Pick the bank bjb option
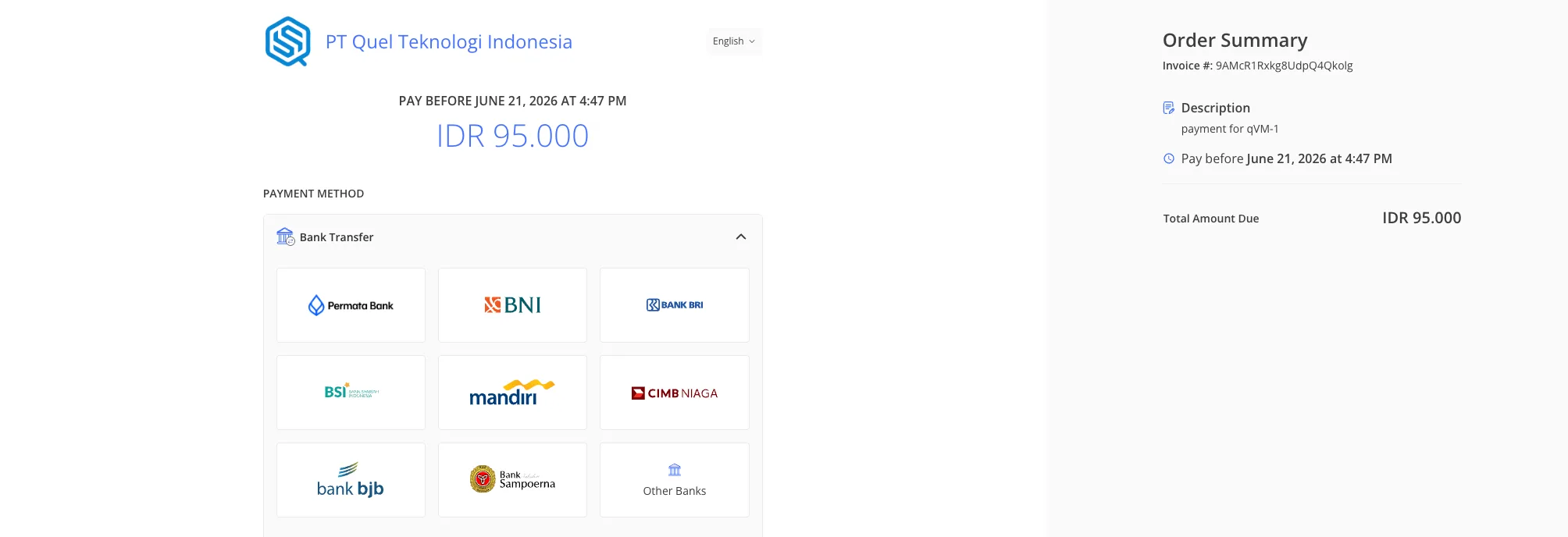Viewport: 1568px width, 537px height. pyautogui.click(x=351, y=480)
